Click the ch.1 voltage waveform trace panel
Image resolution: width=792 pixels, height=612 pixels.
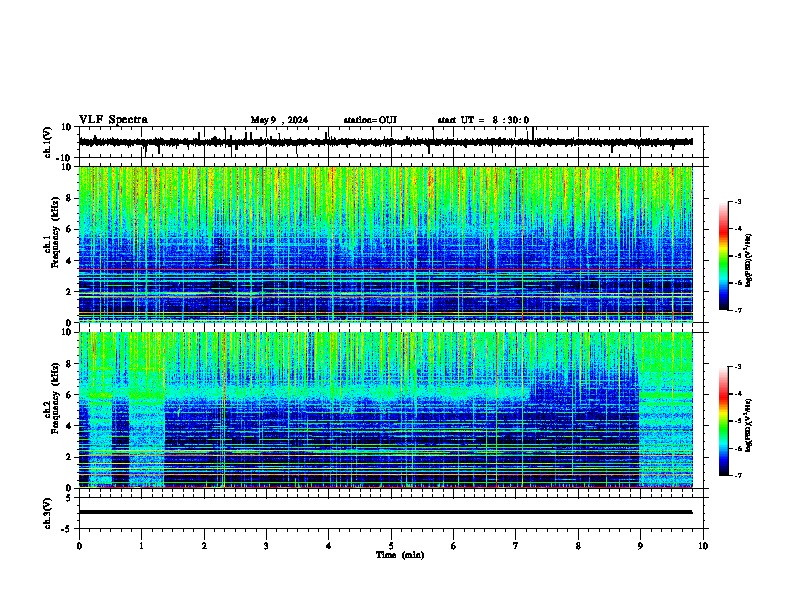[x=391, y=142]
